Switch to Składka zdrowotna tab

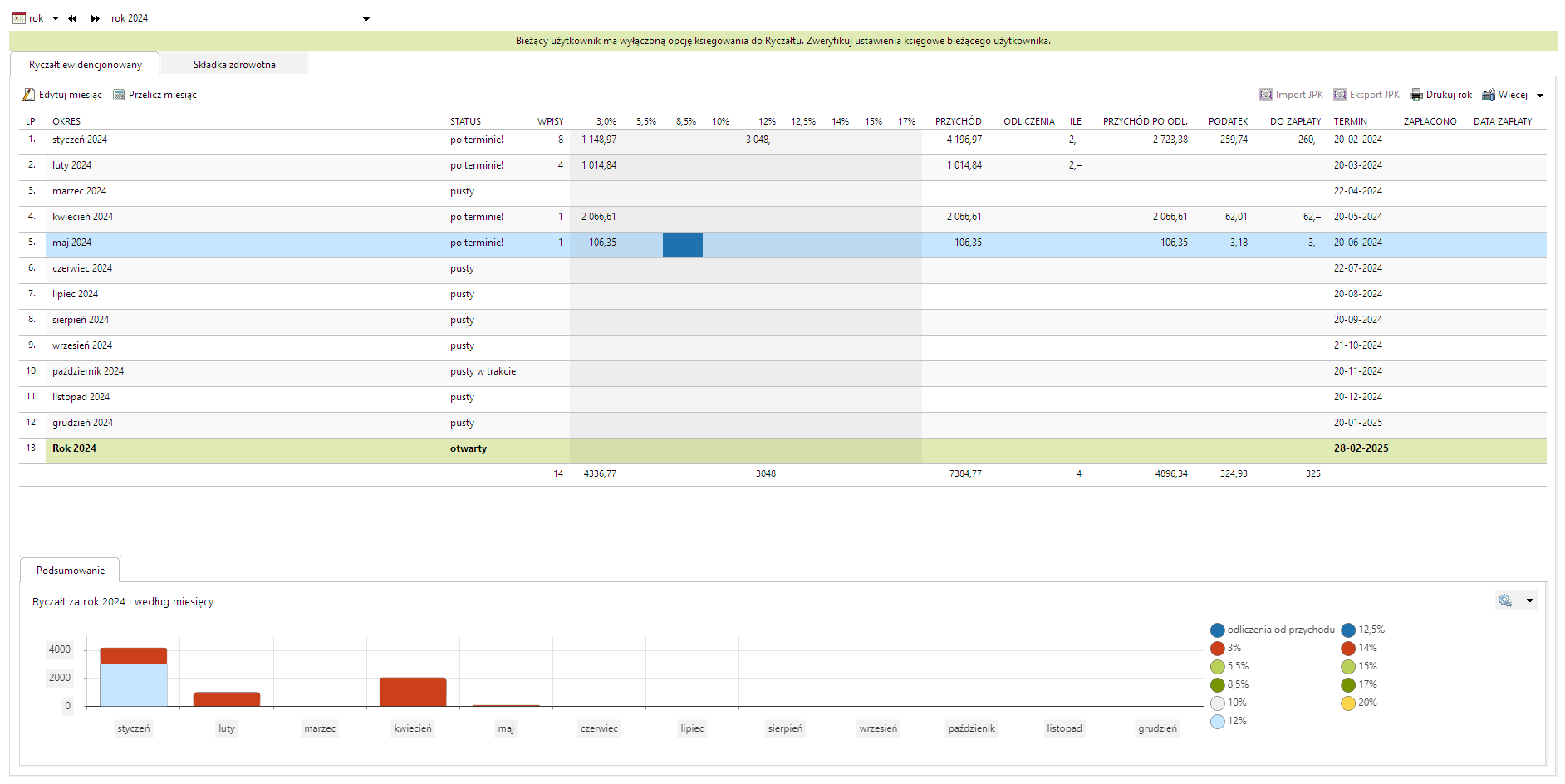(x=234, y=65)
